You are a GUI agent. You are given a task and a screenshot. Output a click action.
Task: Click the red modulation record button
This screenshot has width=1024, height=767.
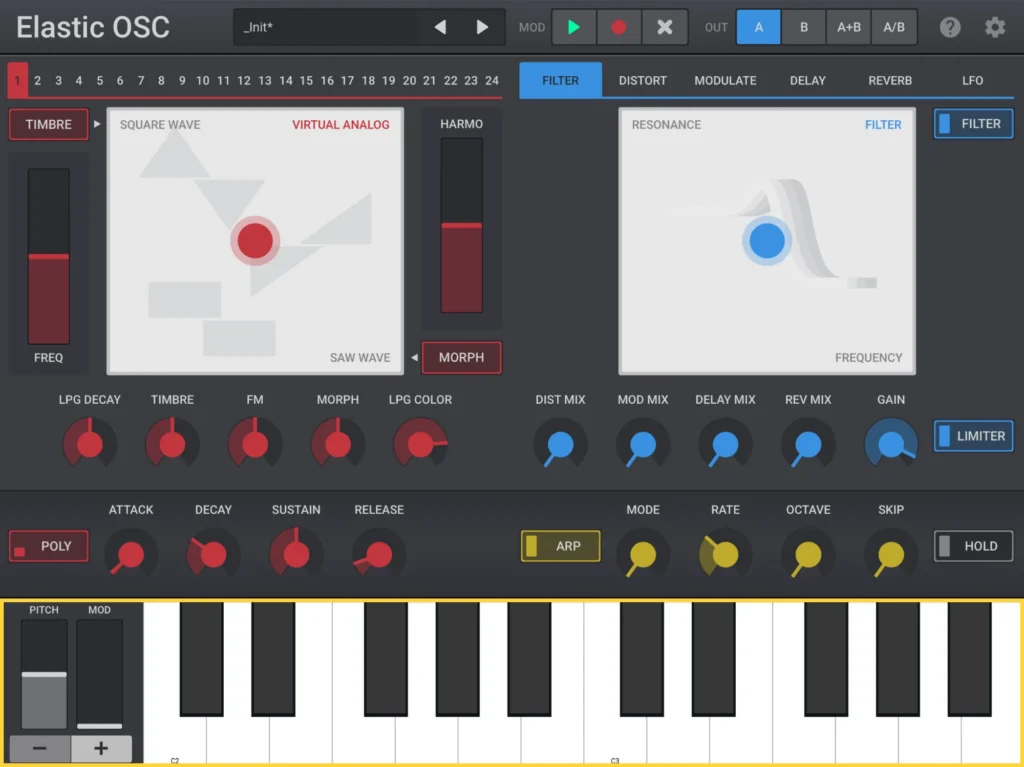(x=618, y=27)
